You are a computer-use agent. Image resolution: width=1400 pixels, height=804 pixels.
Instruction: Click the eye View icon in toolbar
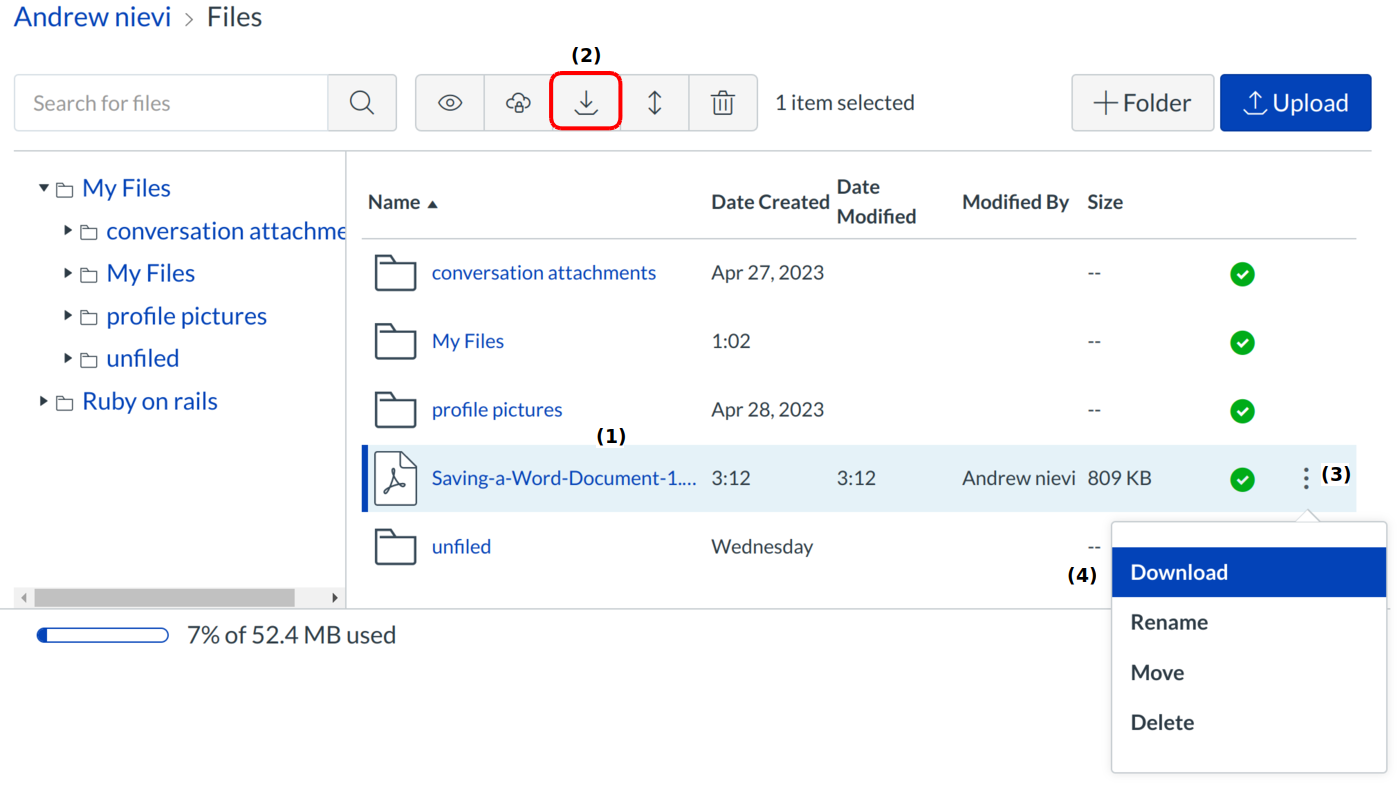point(450,103)
